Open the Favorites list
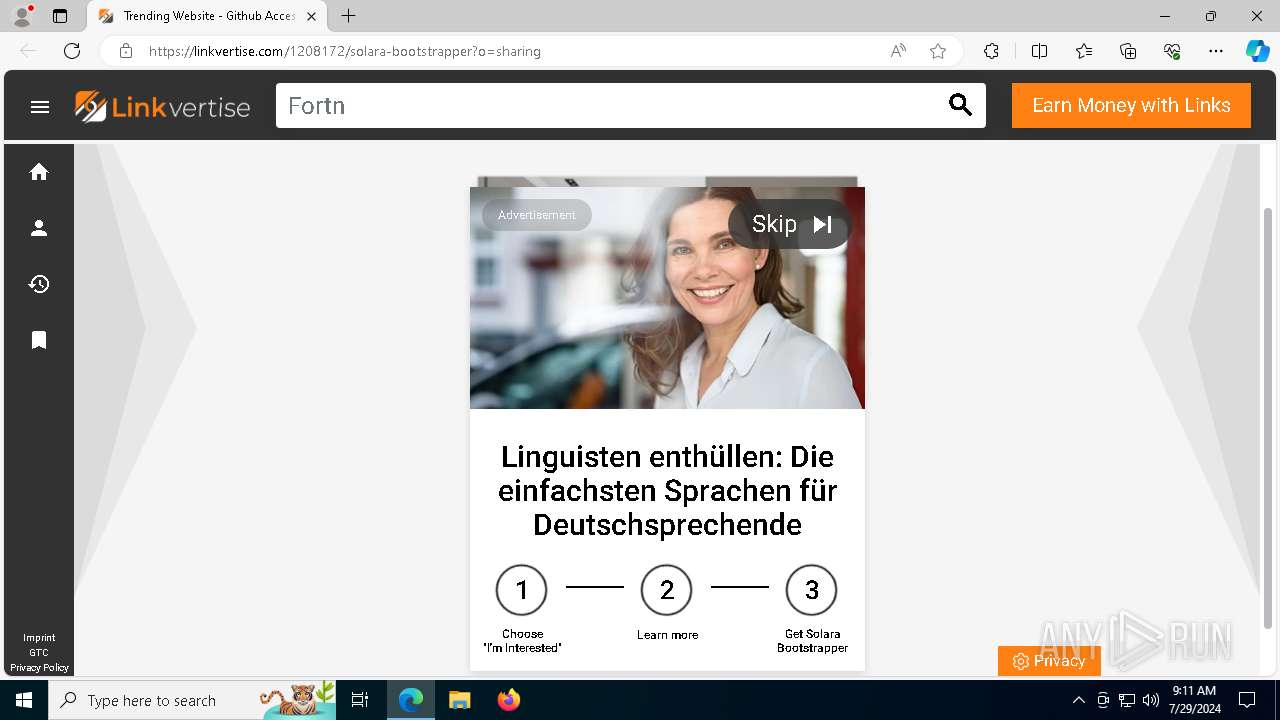 tap(1084, 51)
